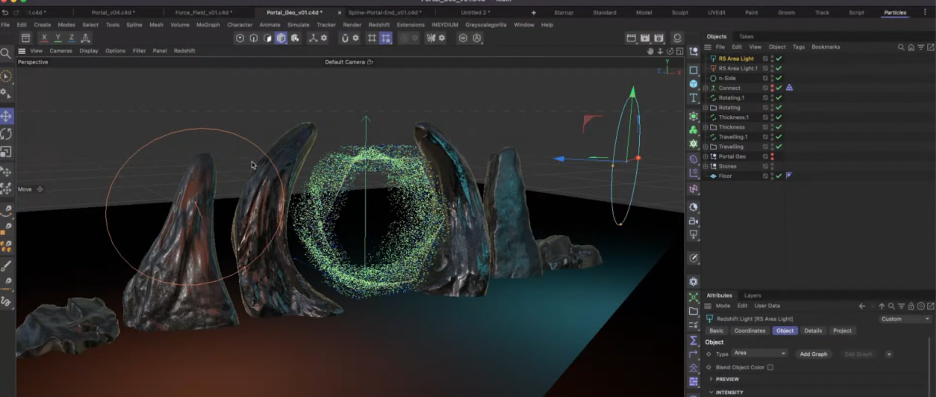
Task: Click the back arrow in Attributes manager
Action: coord(861,306)
